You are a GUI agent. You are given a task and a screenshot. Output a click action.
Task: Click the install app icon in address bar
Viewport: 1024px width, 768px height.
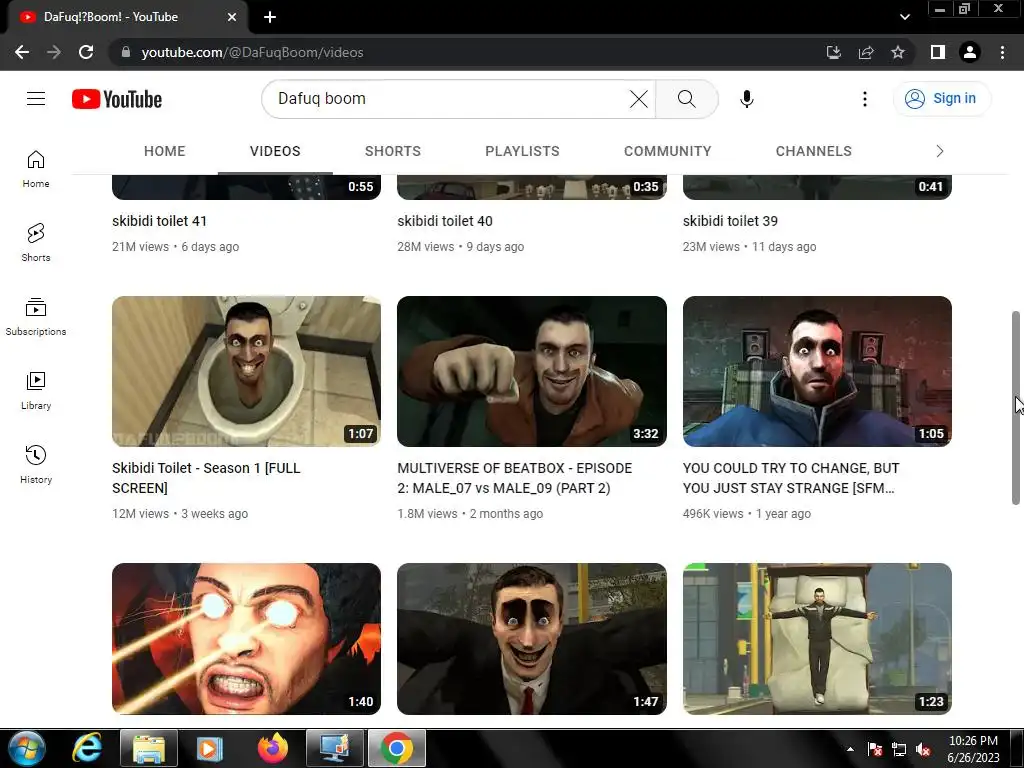coord(834,52)
